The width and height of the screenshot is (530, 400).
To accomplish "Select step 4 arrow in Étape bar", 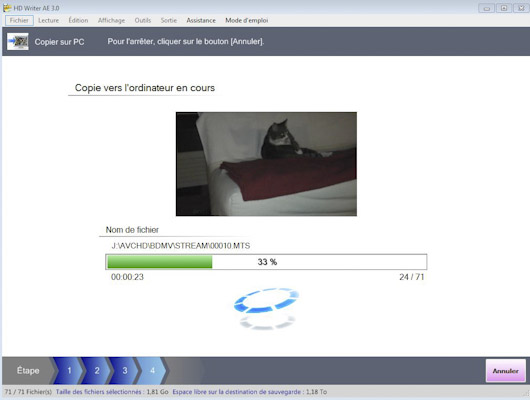I will pyautogui.click(x=152, y=370).
